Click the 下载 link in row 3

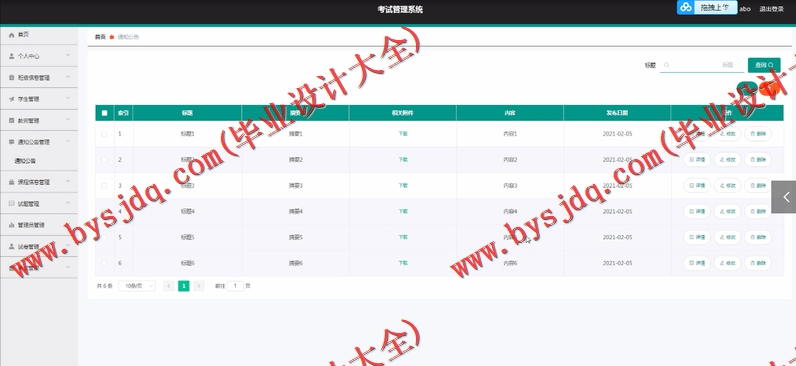[403, 185]
